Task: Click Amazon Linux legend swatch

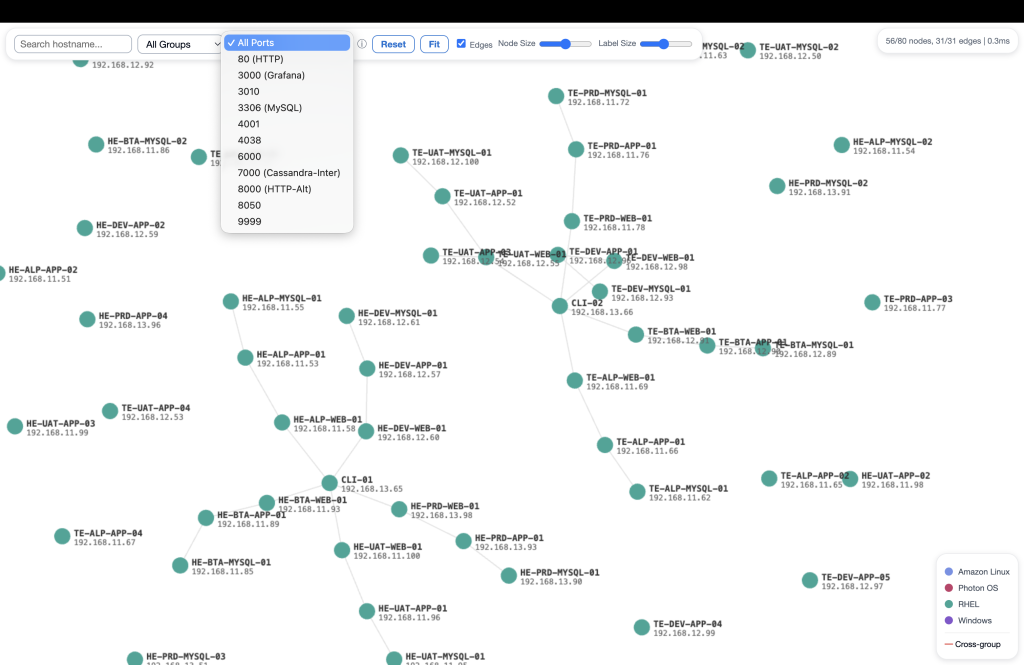Action: click(949, 572)
